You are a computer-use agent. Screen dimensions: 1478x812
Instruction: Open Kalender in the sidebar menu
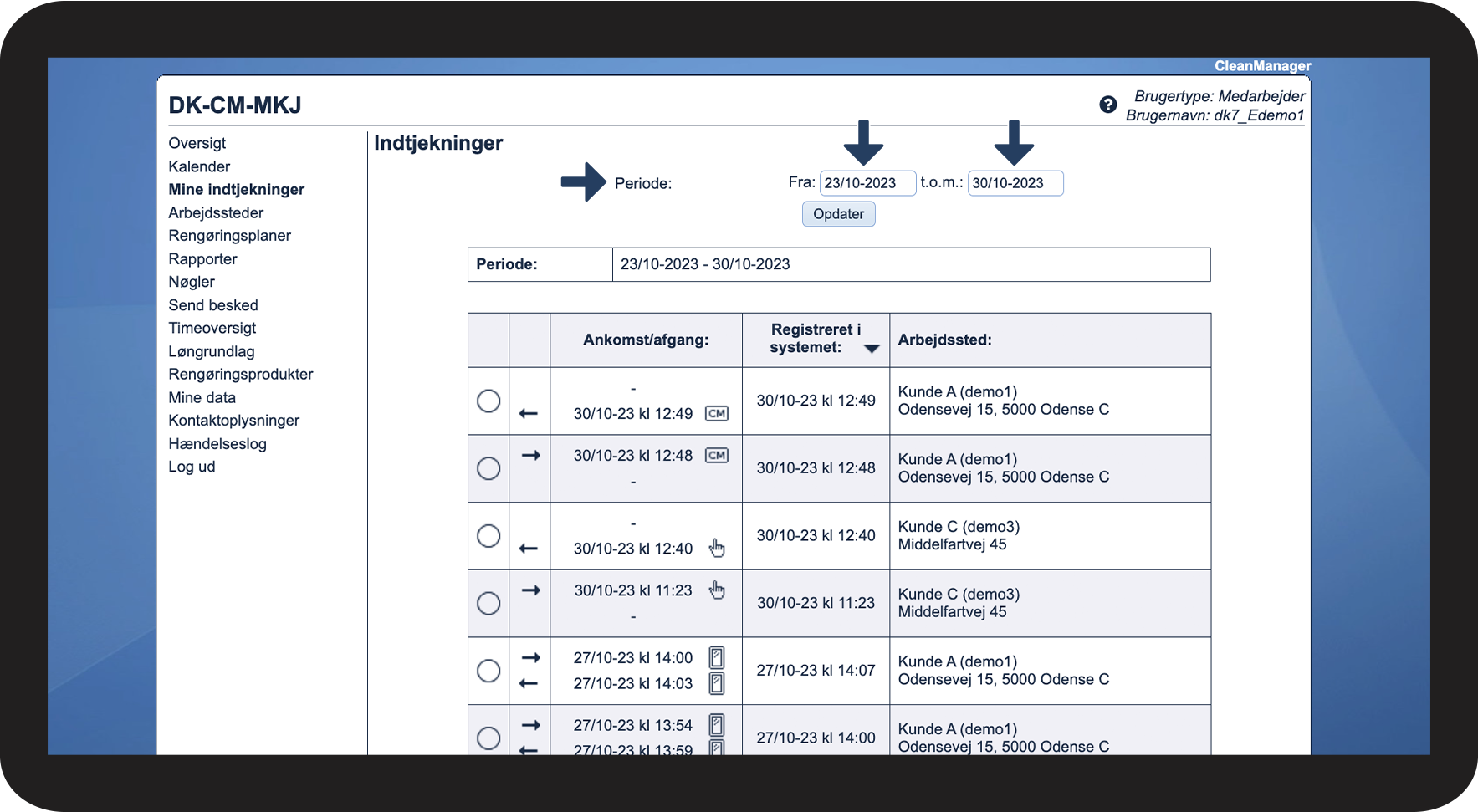click(x=199, y=166)
